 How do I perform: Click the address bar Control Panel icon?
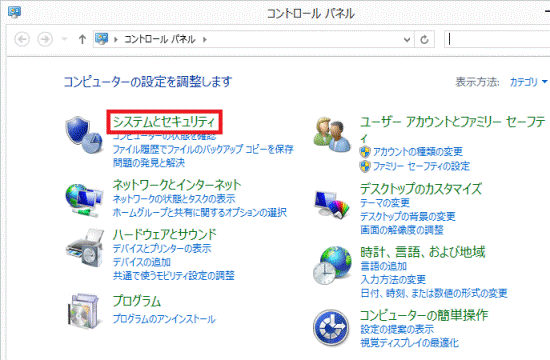point(101,39)
